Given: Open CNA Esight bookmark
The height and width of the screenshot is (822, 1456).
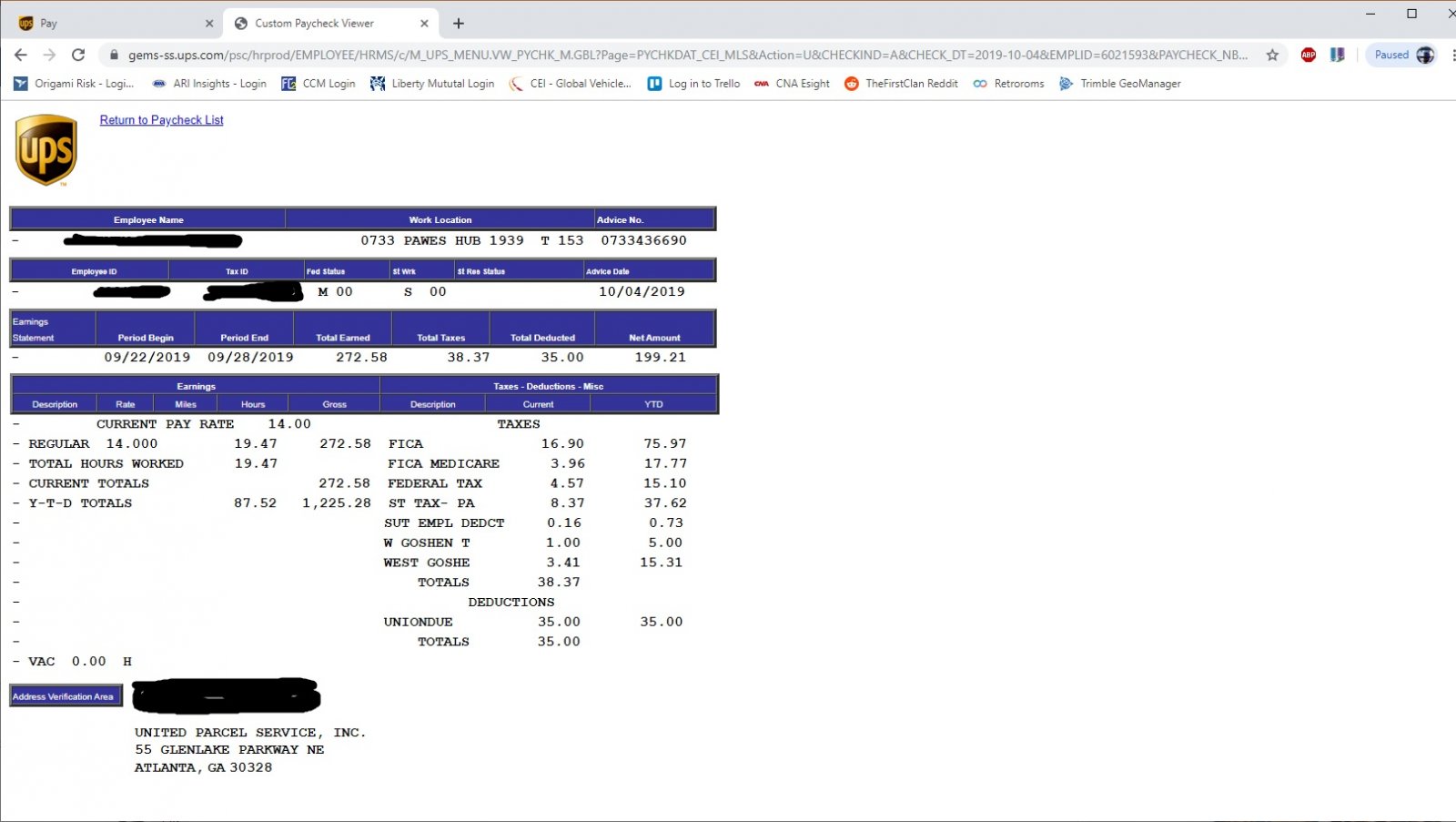Looking at the screenshot, I should (792, 84).
